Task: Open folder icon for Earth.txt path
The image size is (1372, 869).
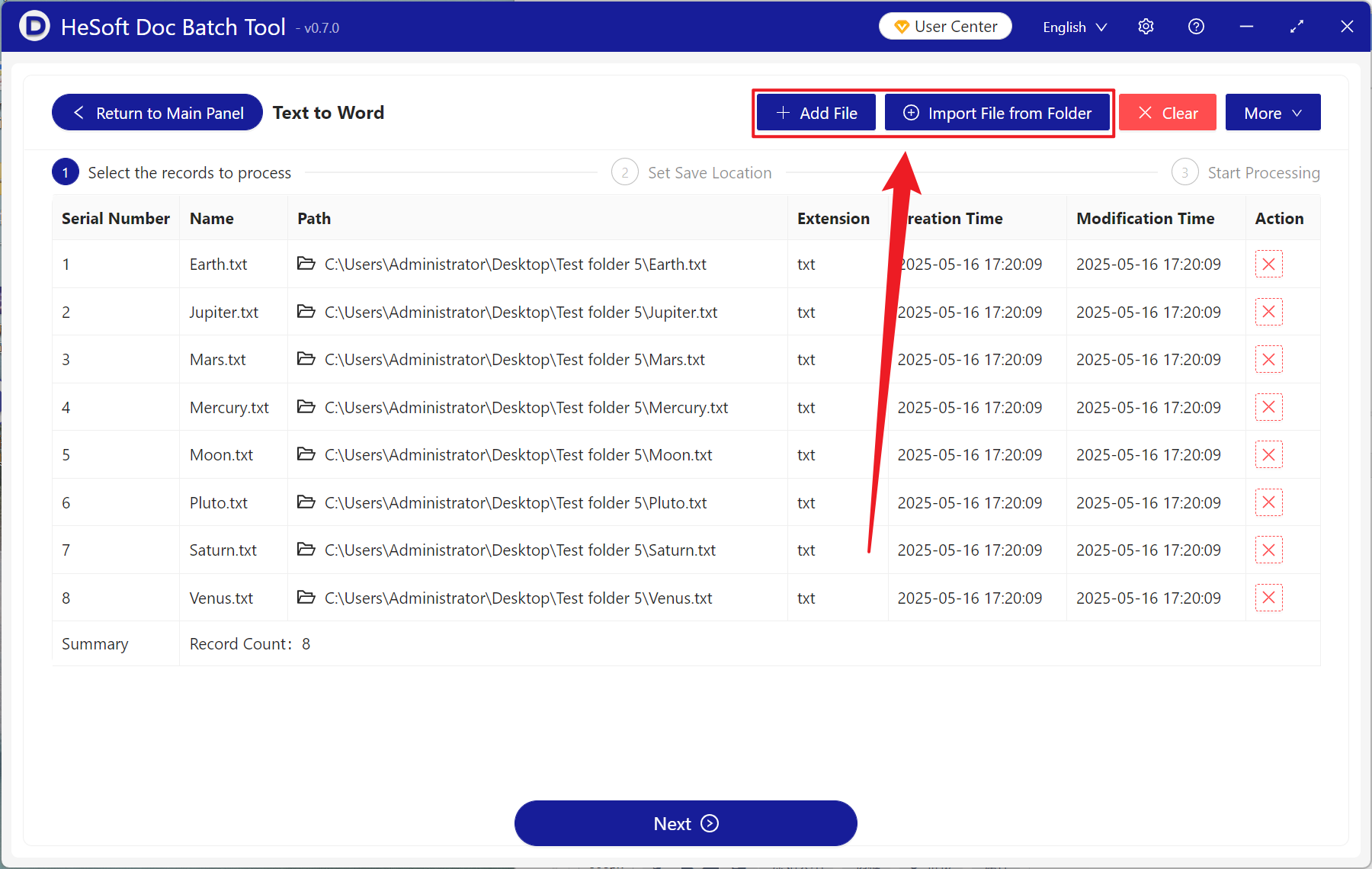Action: click(x=306, y=264)
